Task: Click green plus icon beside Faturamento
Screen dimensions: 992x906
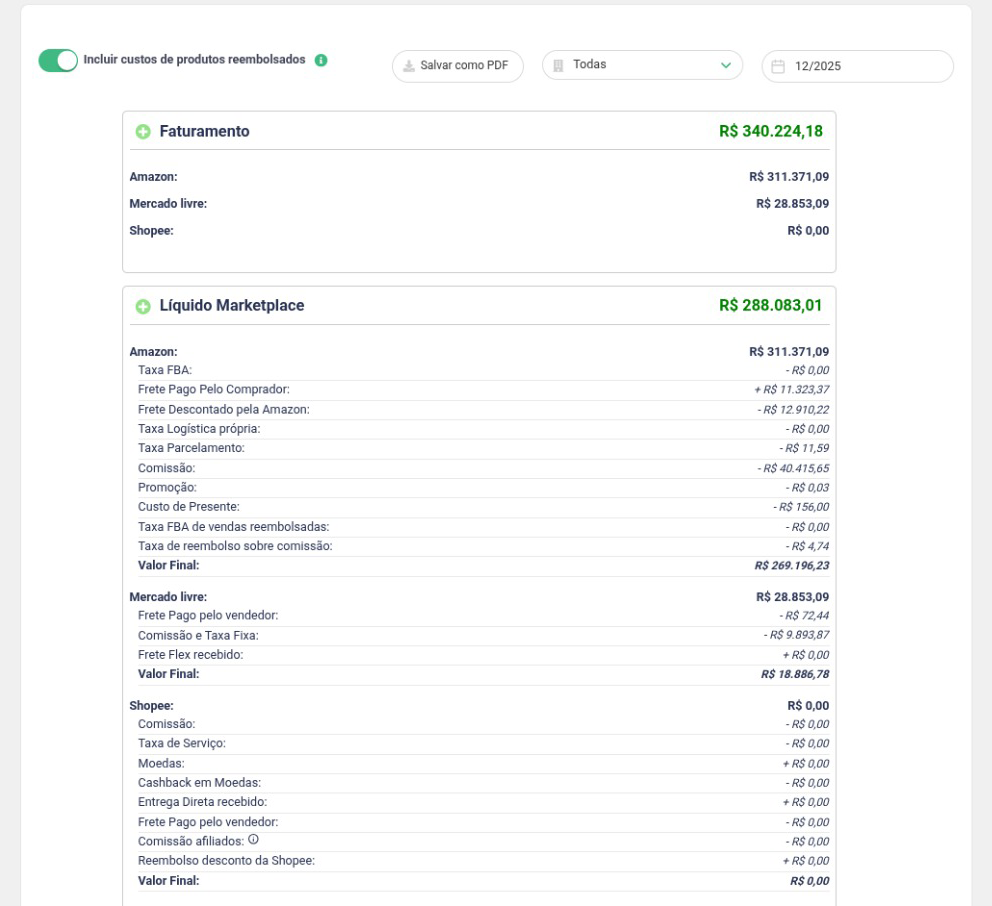Action: coord(143,132)
